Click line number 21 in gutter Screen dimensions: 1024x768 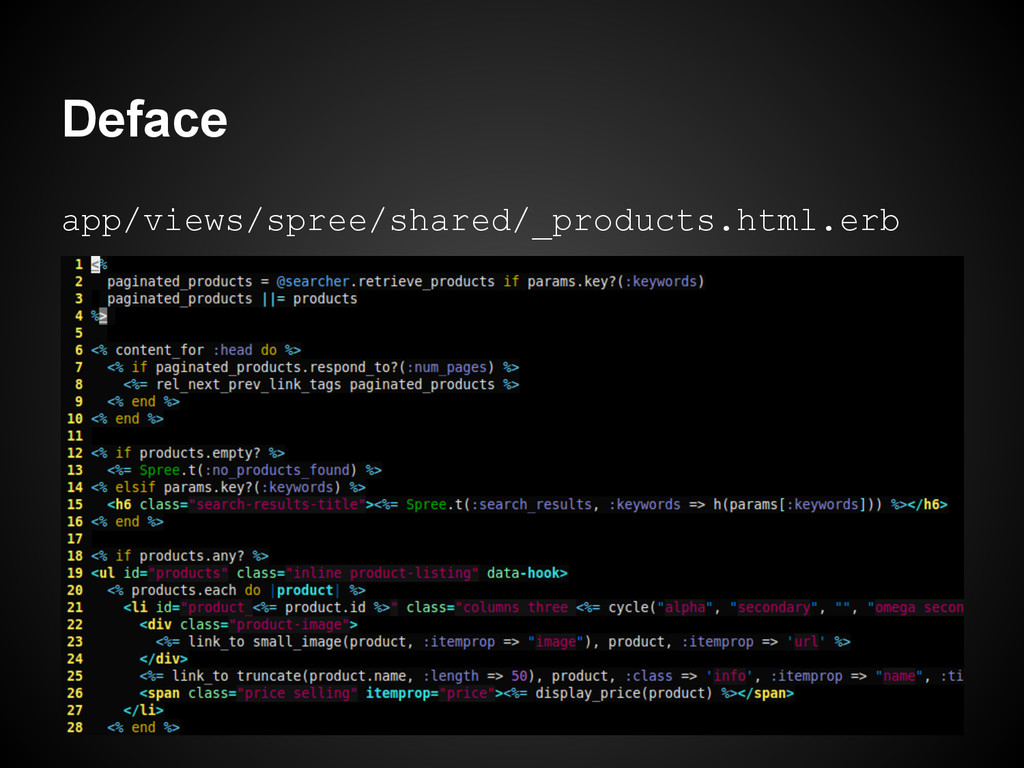(x=75, y=607)
